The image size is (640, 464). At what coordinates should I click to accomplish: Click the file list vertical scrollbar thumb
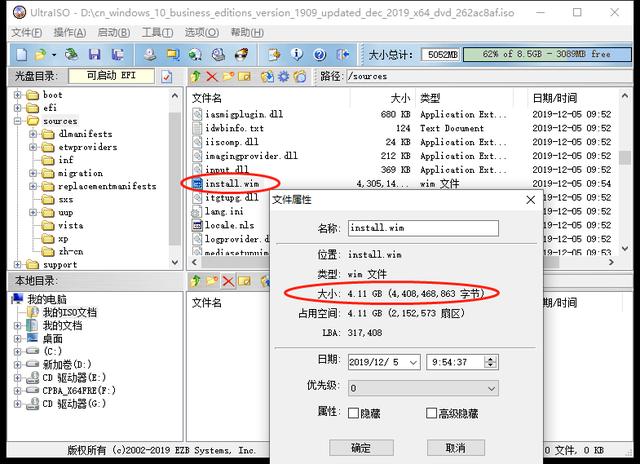[x=624, y=158]
